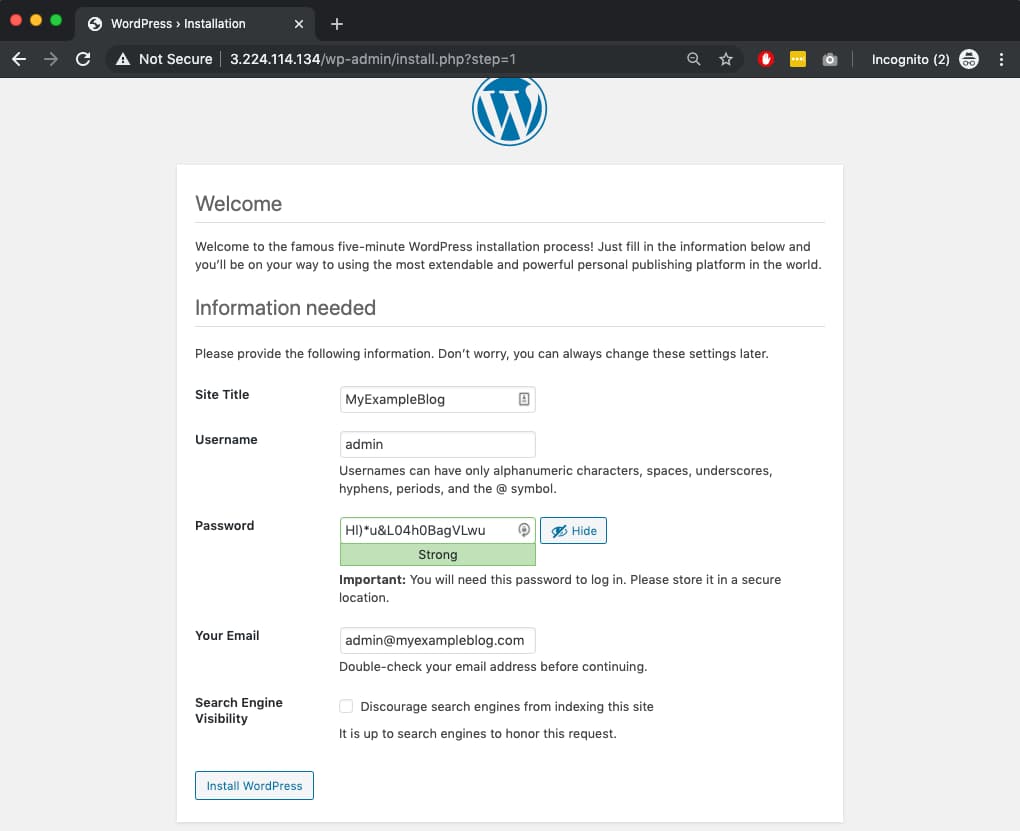1020x831 pixels.
Task: Click 'Discourage search engines from indexing' label text
Action: click(x=507, y=706)
